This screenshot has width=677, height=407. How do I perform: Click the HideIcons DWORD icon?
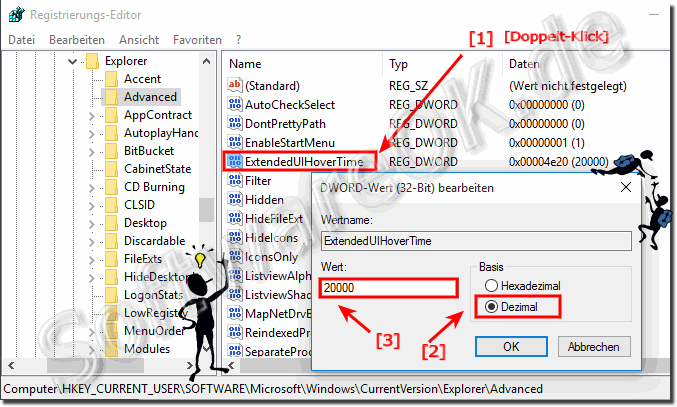tap(234, 237)
